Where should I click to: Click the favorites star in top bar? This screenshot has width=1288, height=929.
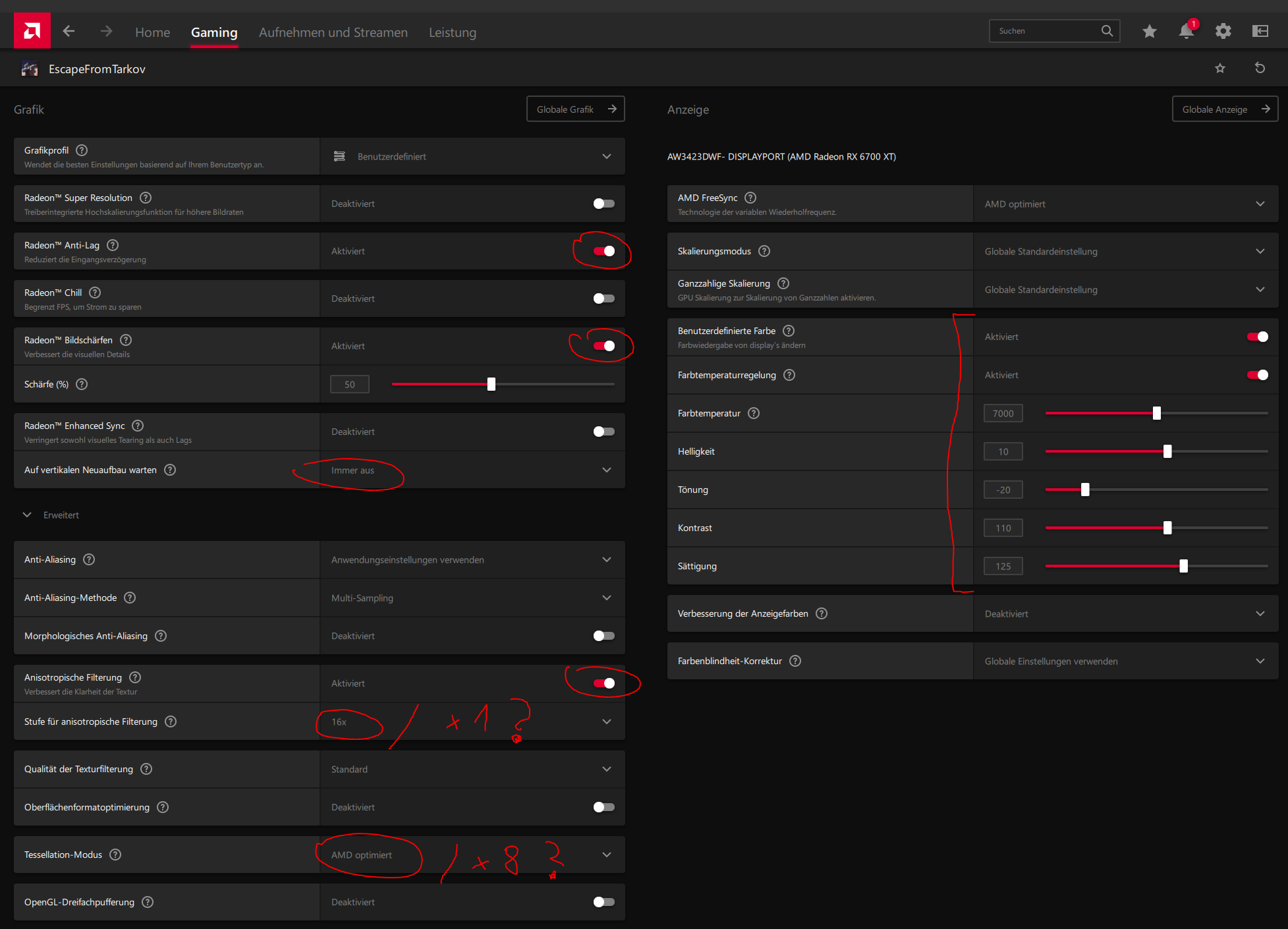(x=1149, y=31)
